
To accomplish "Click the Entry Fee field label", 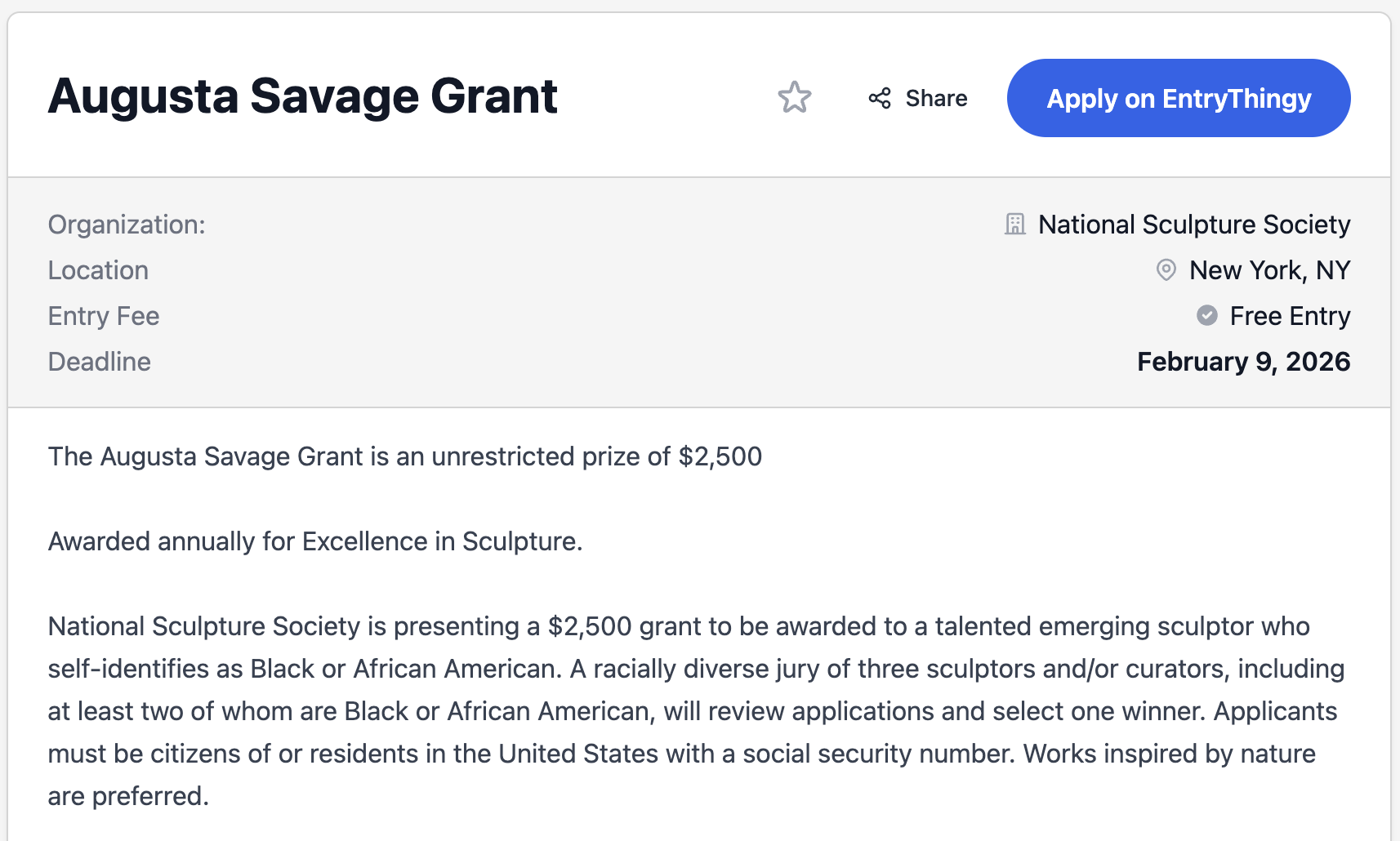I will (104, 316).
